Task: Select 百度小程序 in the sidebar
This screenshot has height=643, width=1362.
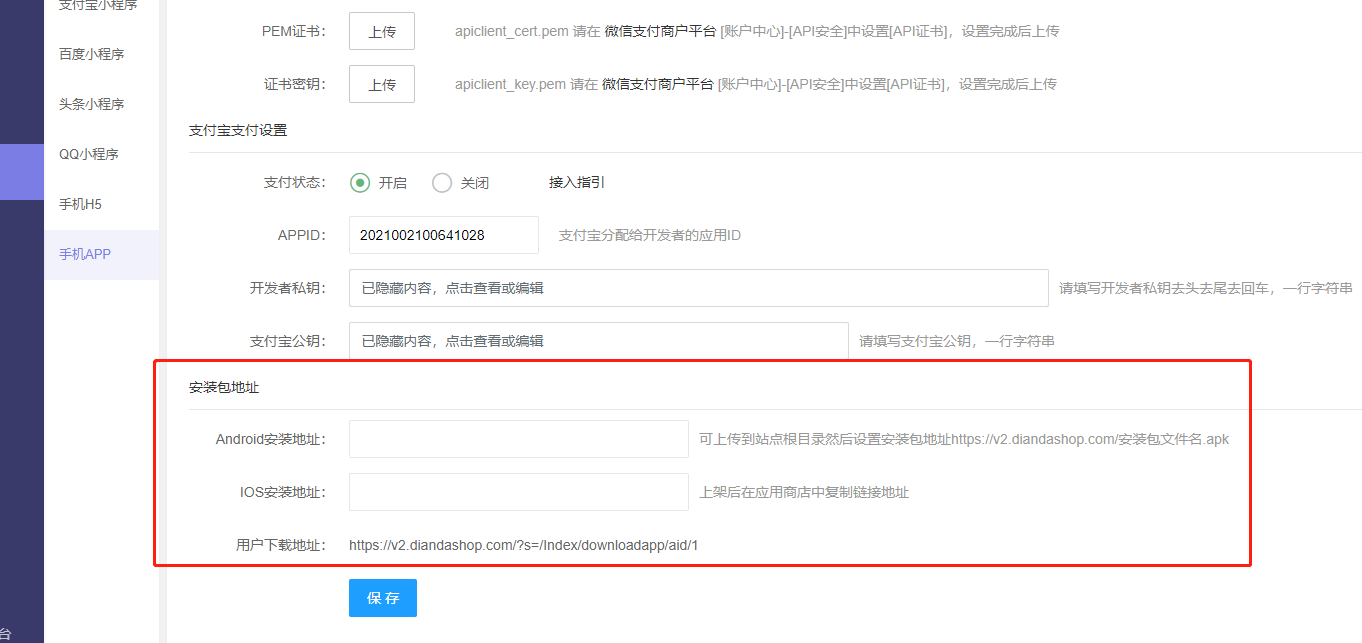Action: point(92,54)
